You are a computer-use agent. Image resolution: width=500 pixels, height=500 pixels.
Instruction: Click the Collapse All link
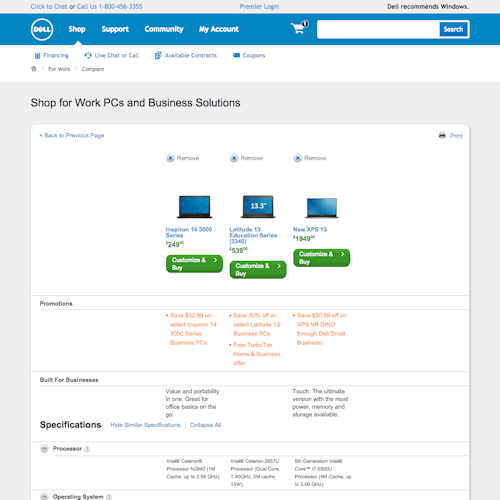click(205, 425)
